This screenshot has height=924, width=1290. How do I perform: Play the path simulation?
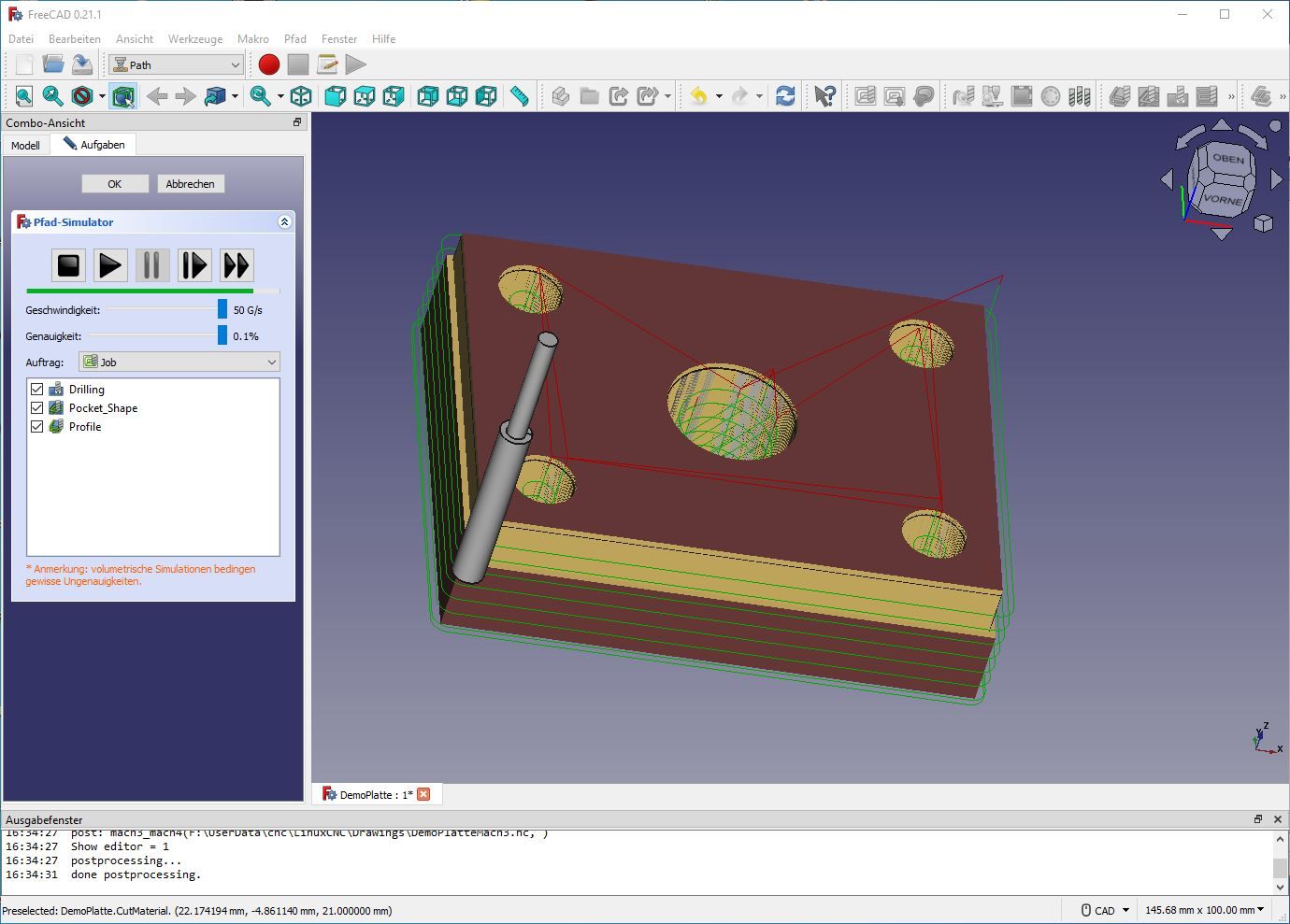[110, 265]
